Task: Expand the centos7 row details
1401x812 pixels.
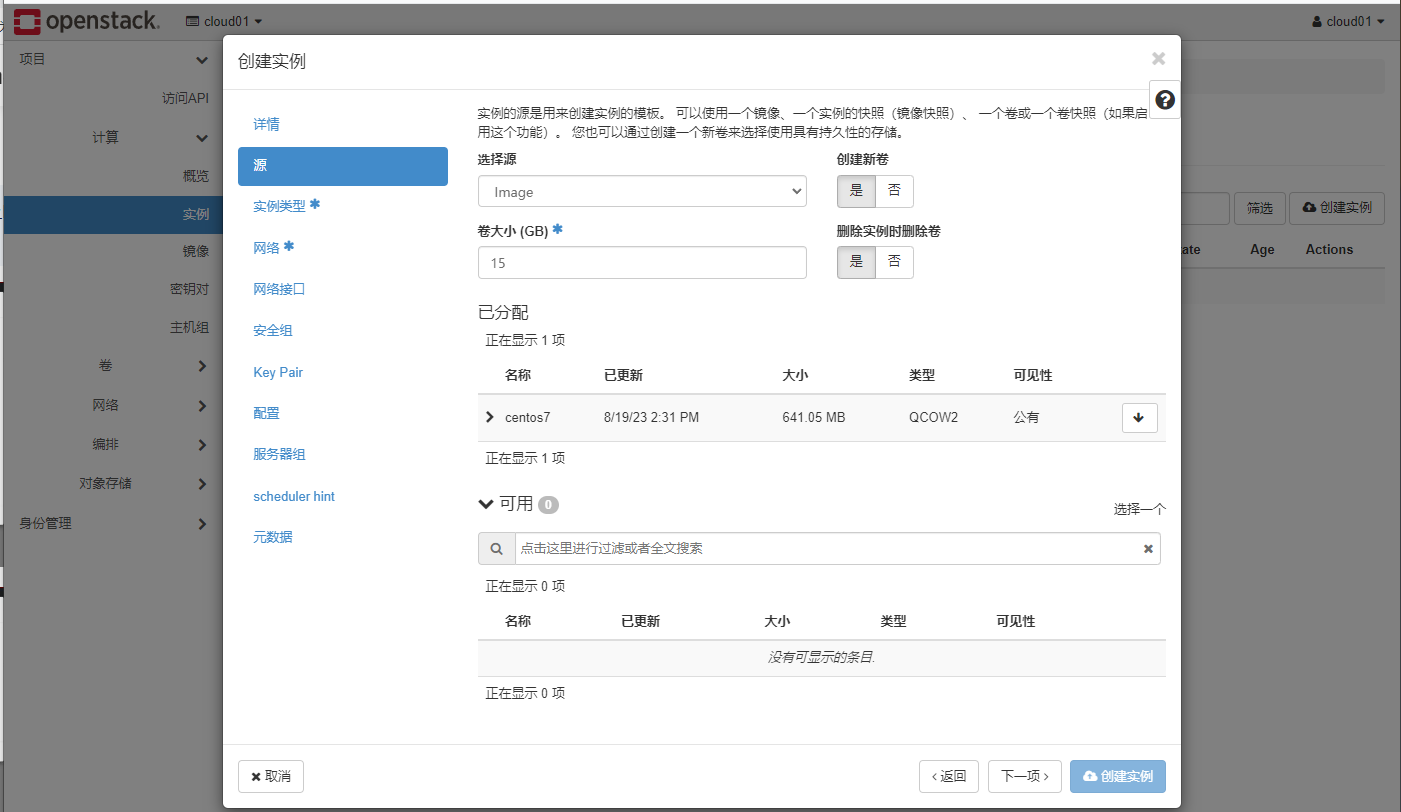Action: pos(489,417)
